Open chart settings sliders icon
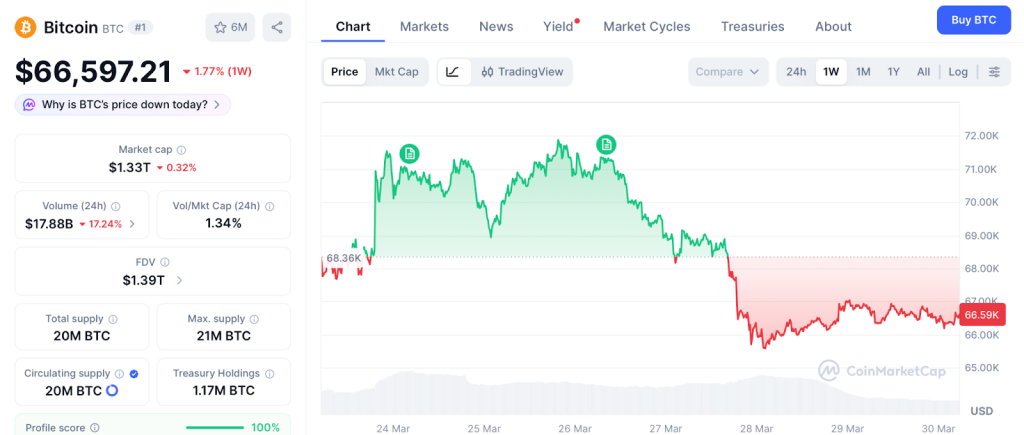 pos(994,72)
